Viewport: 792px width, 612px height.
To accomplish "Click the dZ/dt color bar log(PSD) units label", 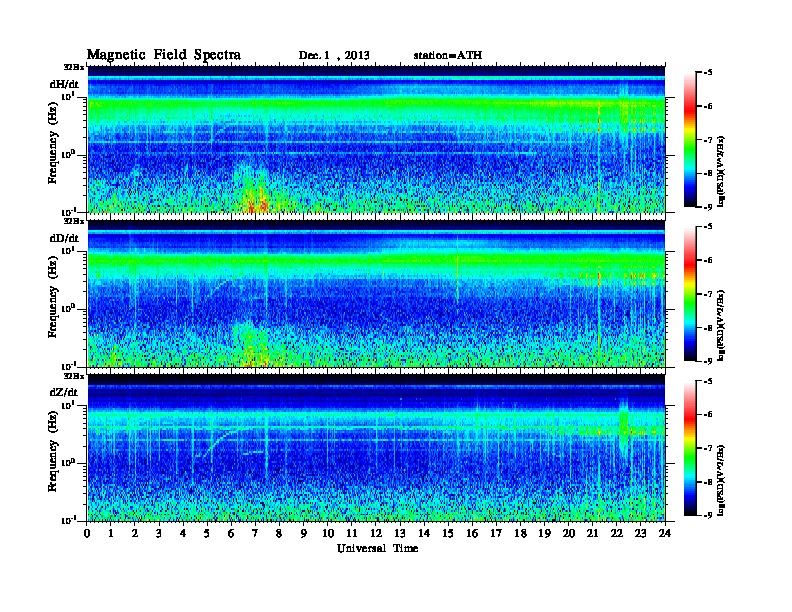I will pyautogui.click(x=722, y=480).
